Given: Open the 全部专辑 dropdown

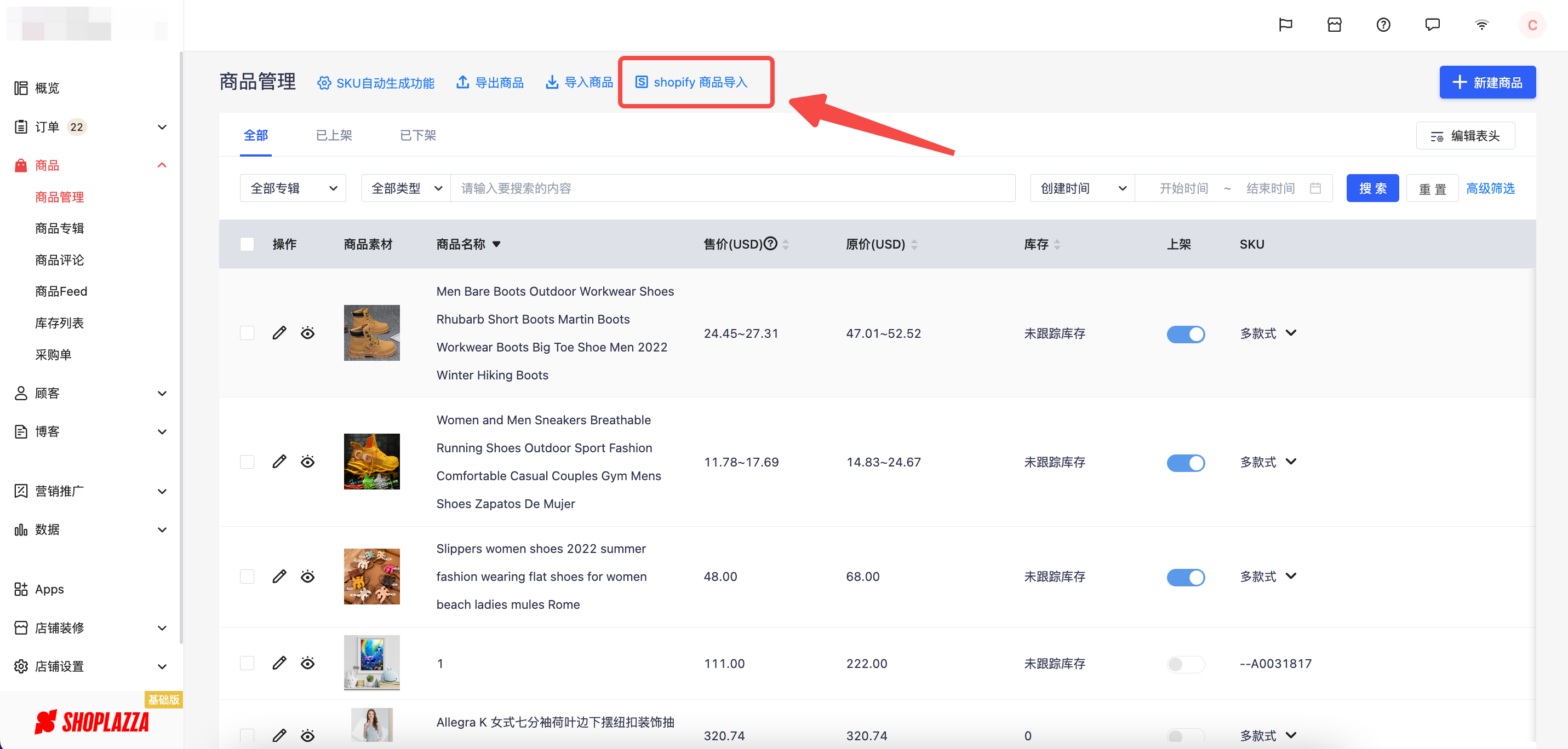Looking at the screenshot, I should click(293, 188).
